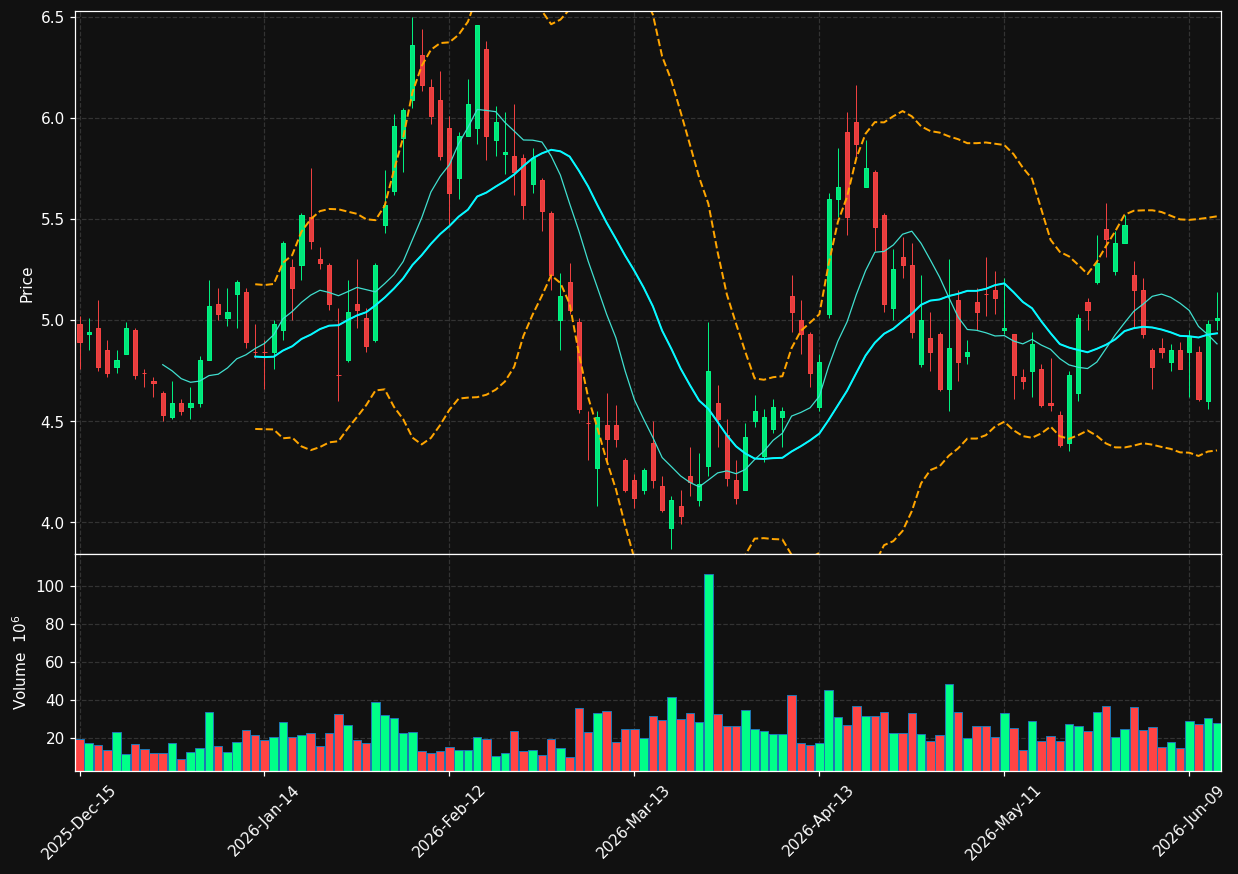Click the 2026-Jan-14 date label
Screen dimensions: 1238x874
click(x=264, y=822)
